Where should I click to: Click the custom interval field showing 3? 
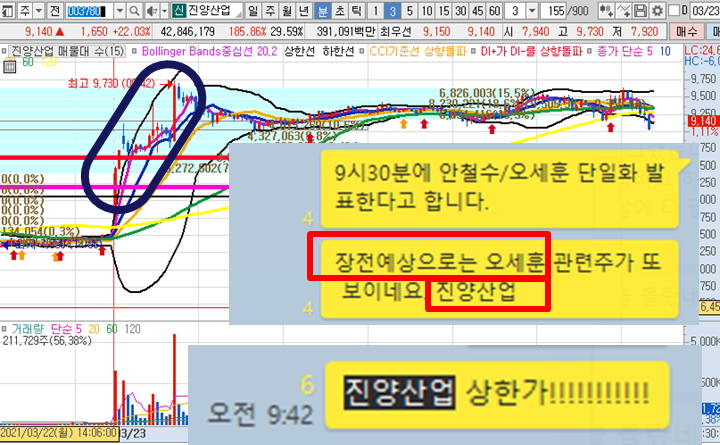pyautogui.click(x=515, y=10)
